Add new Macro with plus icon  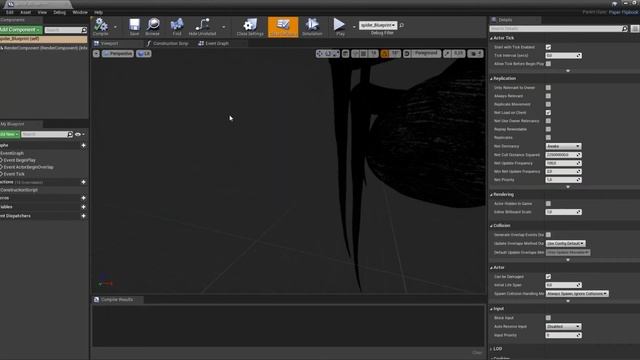point(83,198)
